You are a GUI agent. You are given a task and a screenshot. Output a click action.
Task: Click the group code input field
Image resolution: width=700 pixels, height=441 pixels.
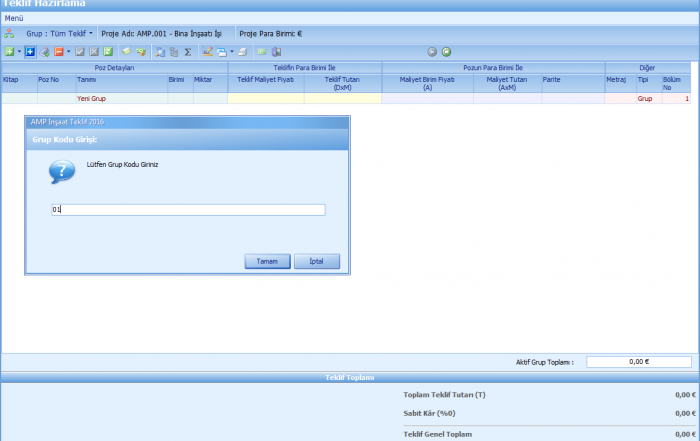click(188, 210)
